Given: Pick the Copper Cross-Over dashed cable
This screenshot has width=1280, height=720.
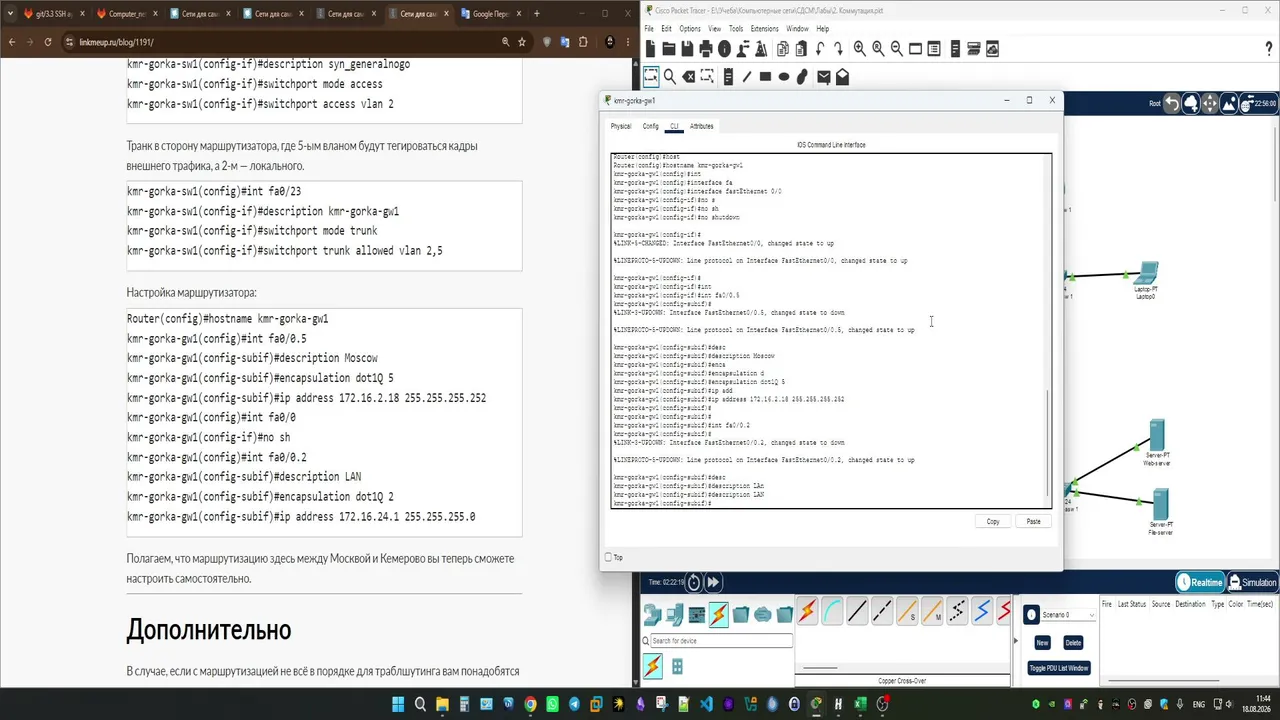Looking at the screenshot, I should pos(882,612).
